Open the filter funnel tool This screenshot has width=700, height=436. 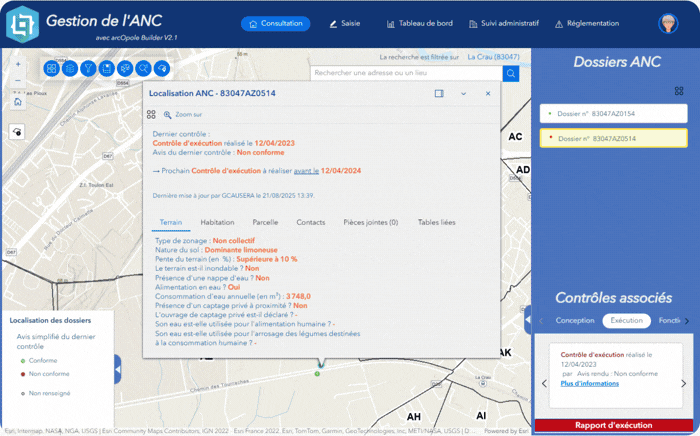[88, 68]
